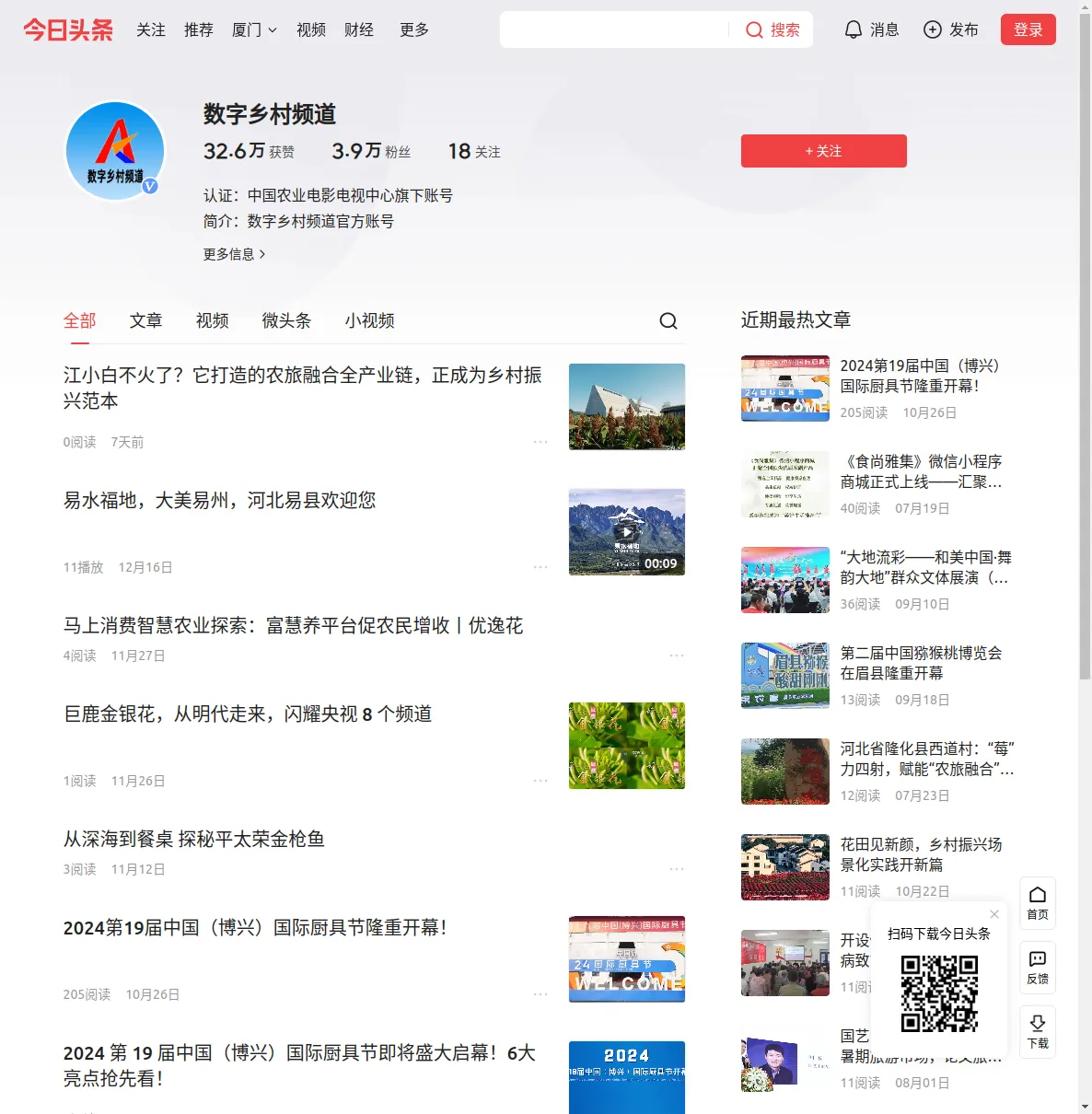Click the 巨鹿金银花 honeysuckle thumbnail

coord(627,746)
